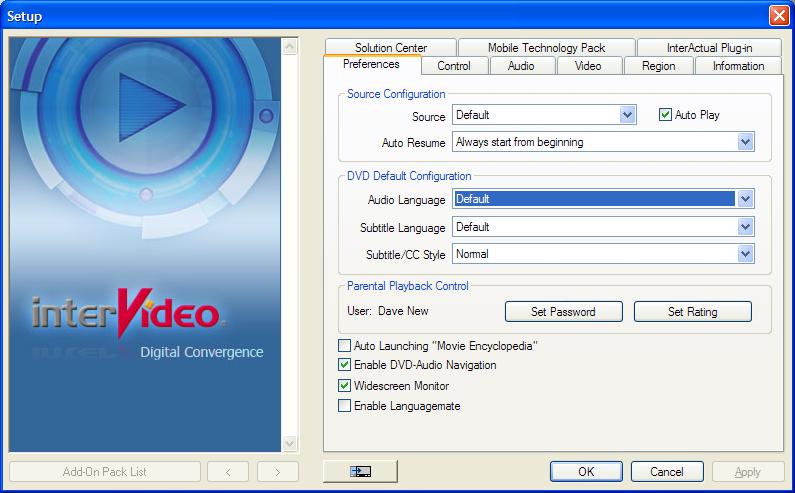Viewport: 795px width, 493px height.
Task: Click Cancel to discard changes
Action: [x=667, y=472]
